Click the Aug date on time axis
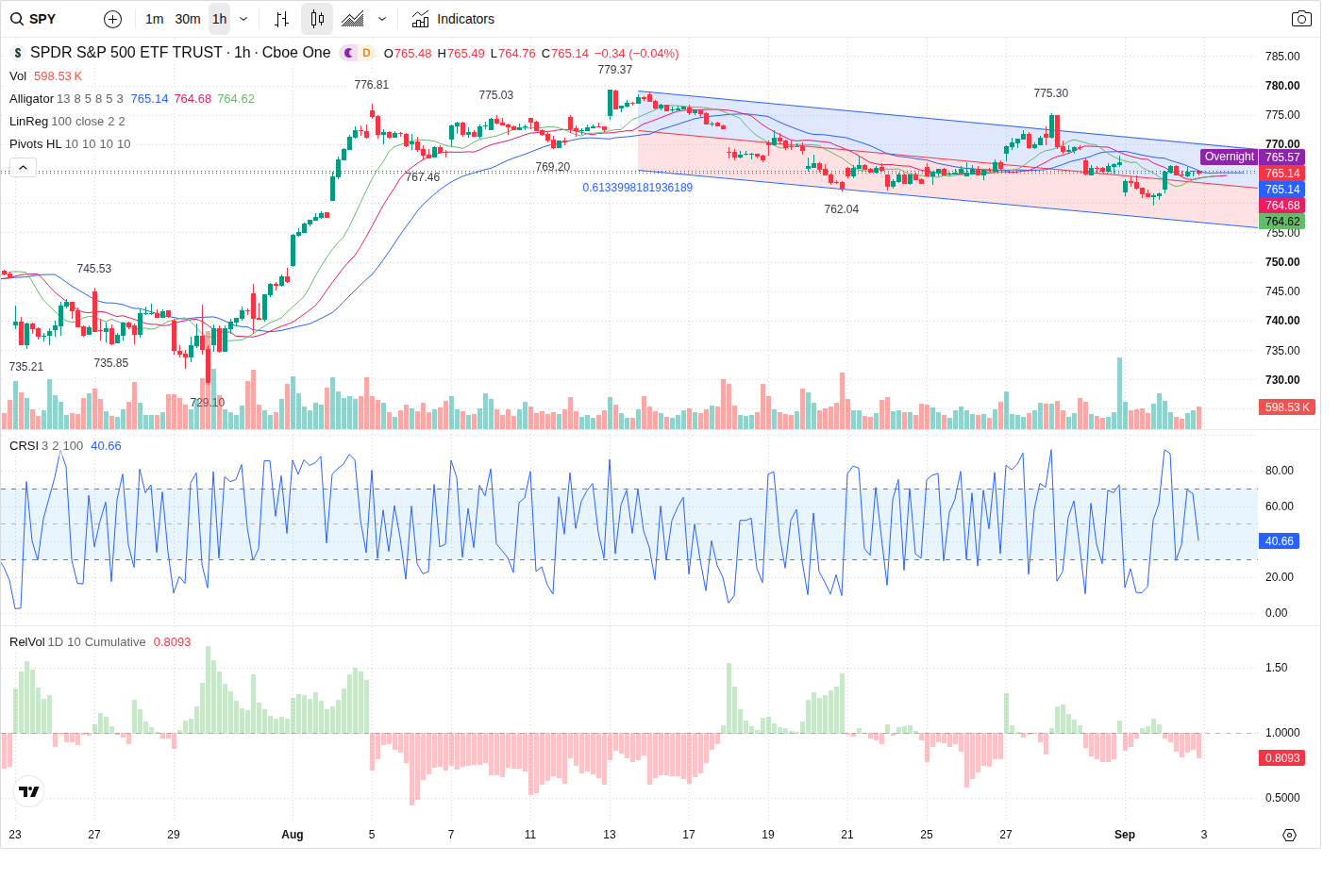The height and width of the screenshot is (896, 1340). tap(293, 835)
